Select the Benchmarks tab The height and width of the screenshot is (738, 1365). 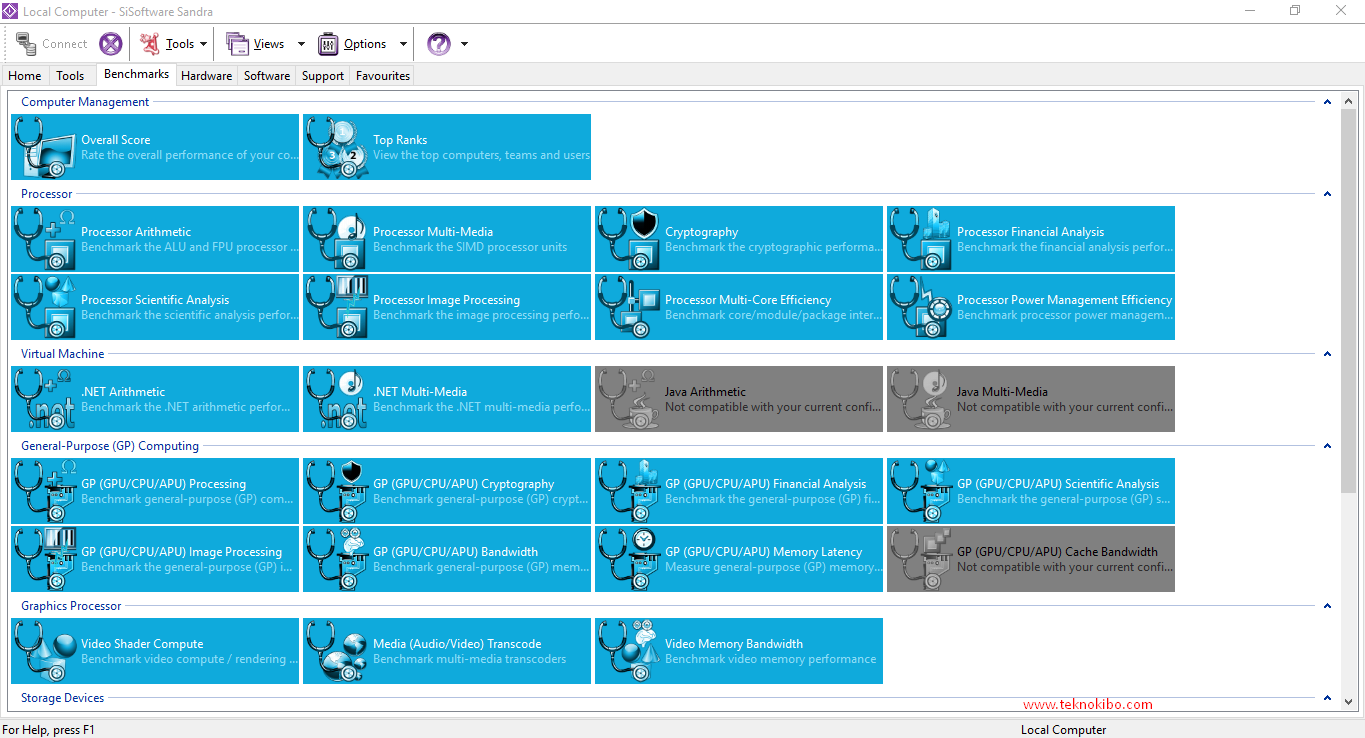click(136, 74)
